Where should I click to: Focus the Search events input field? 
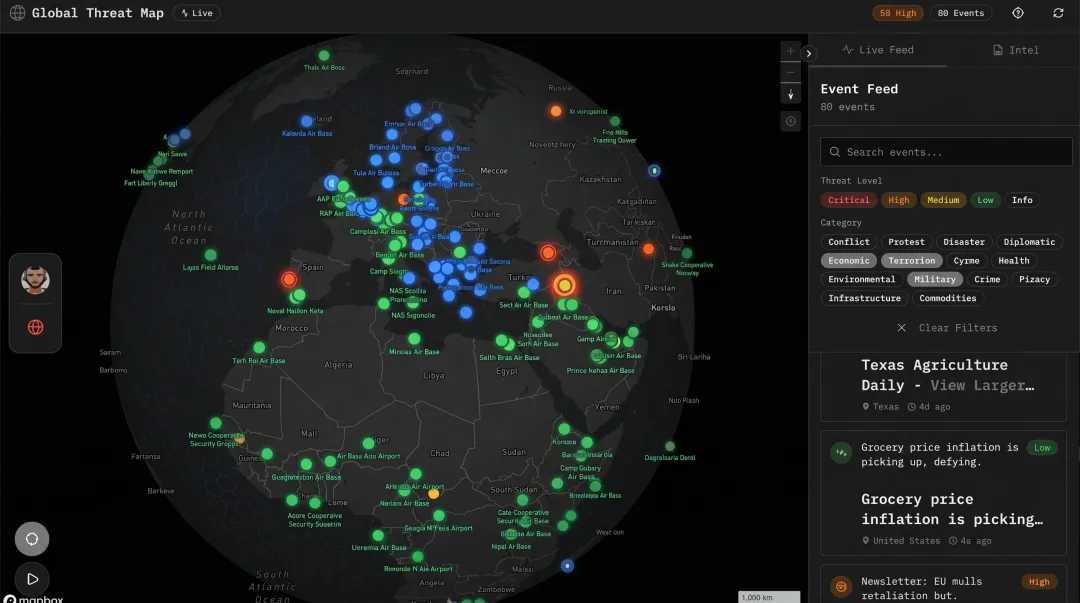pos(946,152)
